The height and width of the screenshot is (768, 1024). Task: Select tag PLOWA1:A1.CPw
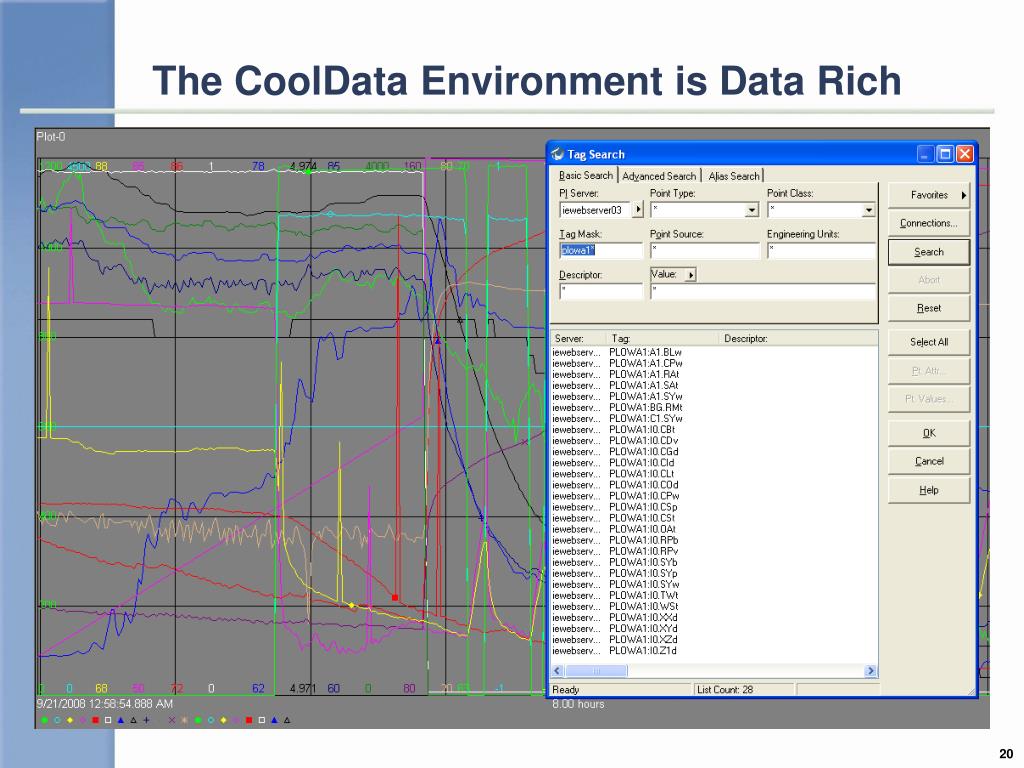(645, 364)
